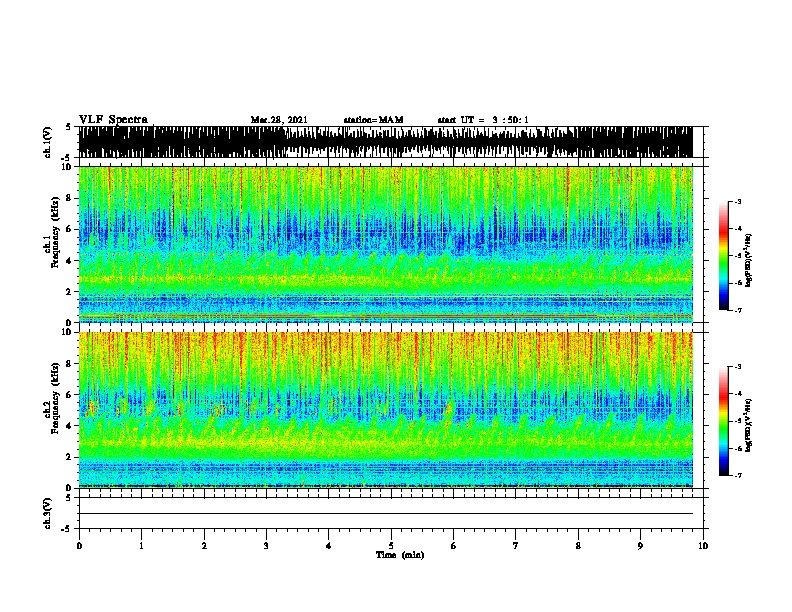Click the ch.2 spectrogram panel
The width and height of the screenshot is (792, 612).
point(386,410)
